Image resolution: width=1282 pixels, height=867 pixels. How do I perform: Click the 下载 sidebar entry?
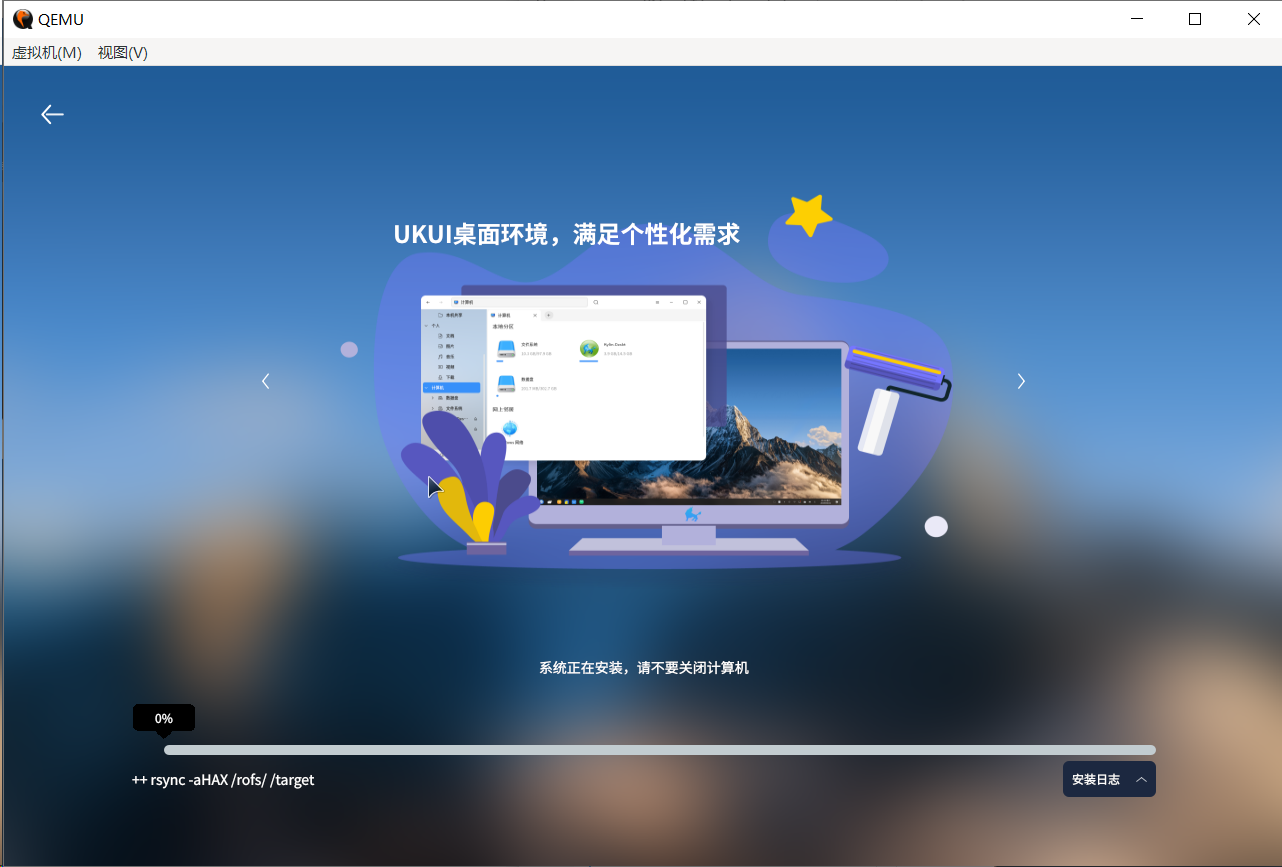coord(448,377)
